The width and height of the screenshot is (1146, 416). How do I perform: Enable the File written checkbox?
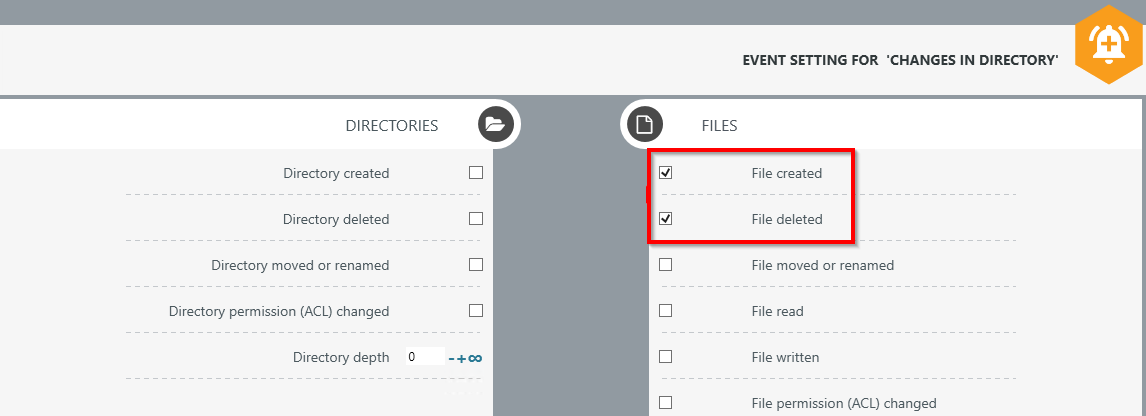[666, 357]
